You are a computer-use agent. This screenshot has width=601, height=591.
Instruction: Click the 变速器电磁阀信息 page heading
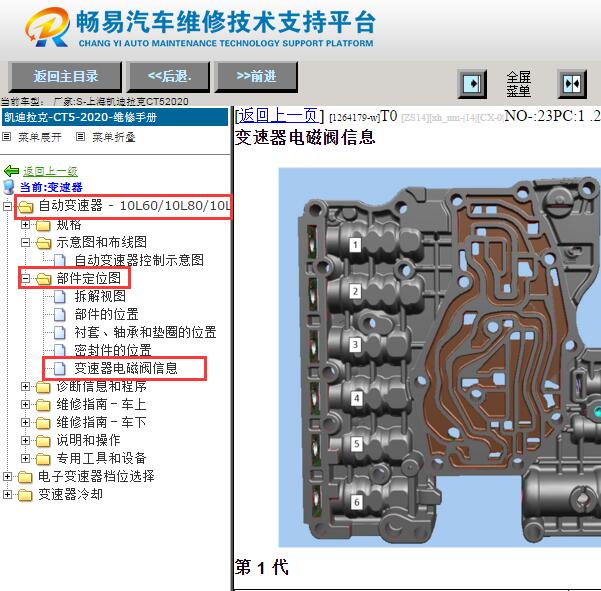pyautogui.click(x=305, y=137)
